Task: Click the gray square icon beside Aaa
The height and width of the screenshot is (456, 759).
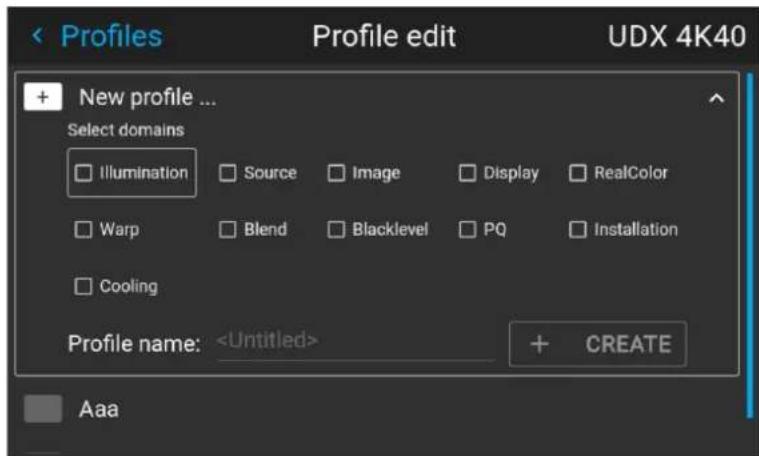Action: [x=43, y=409]
